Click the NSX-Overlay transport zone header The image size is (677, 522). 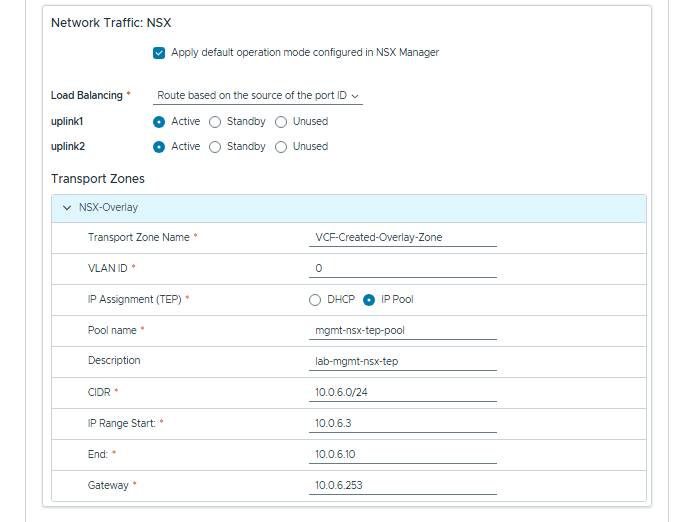(x=108, y=208)
